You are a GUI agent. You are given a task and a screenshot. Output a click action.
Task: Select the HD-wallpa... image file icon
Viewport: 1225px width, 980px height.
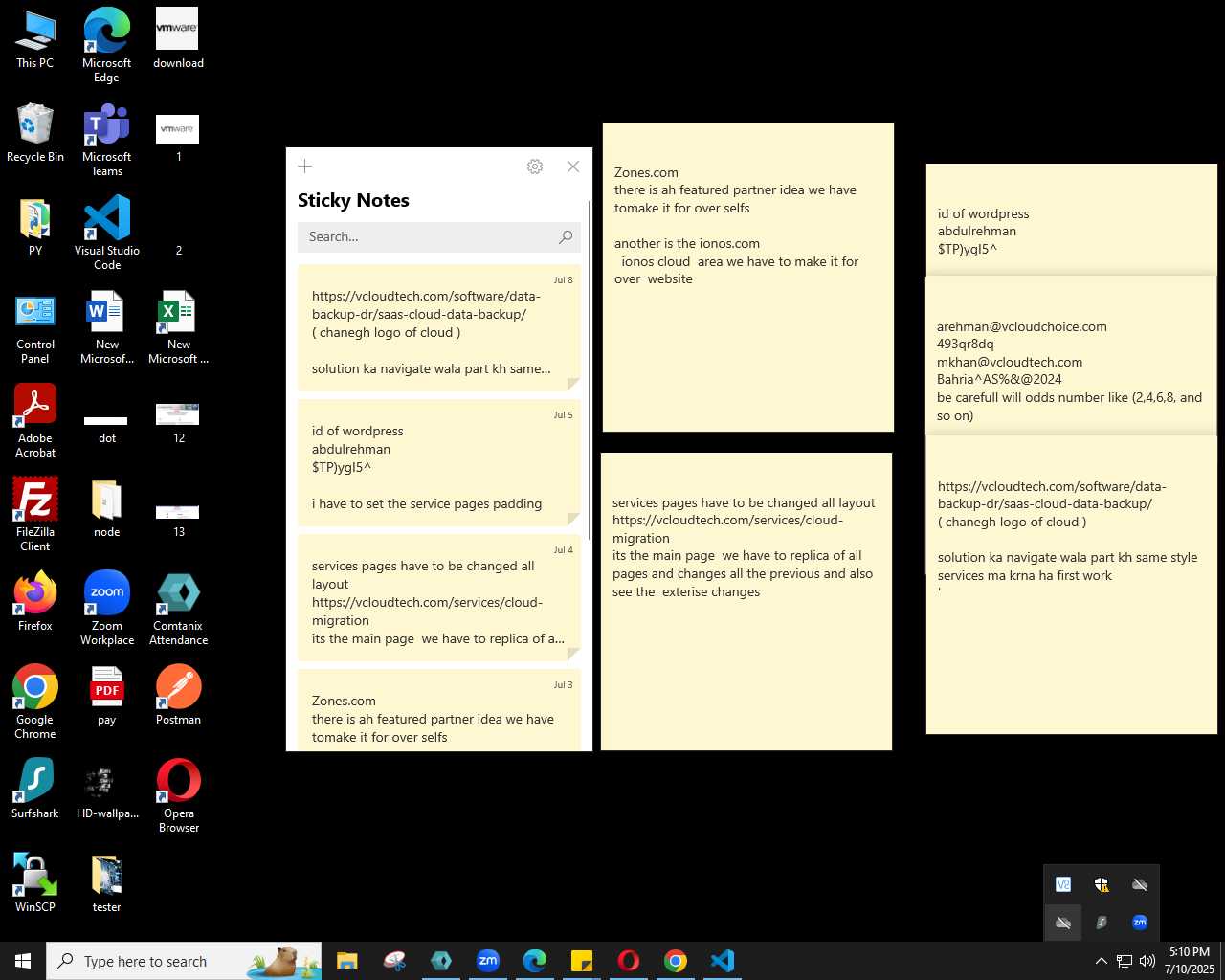tap(107, 790)
